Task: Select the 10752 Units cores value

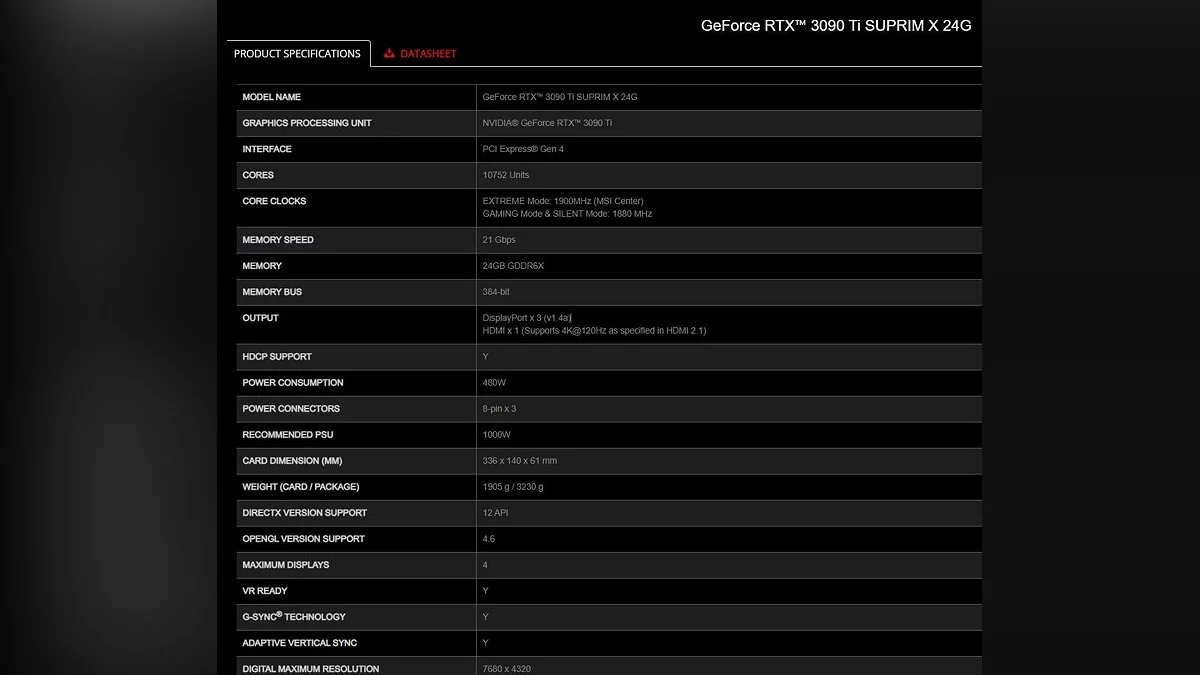Action: (x=505, y=175)
